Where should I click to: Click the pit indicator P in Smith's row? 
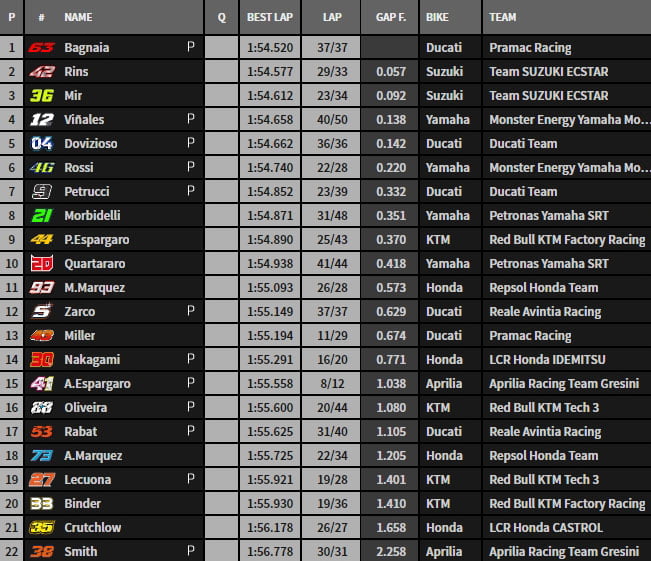tap(190, 551)
